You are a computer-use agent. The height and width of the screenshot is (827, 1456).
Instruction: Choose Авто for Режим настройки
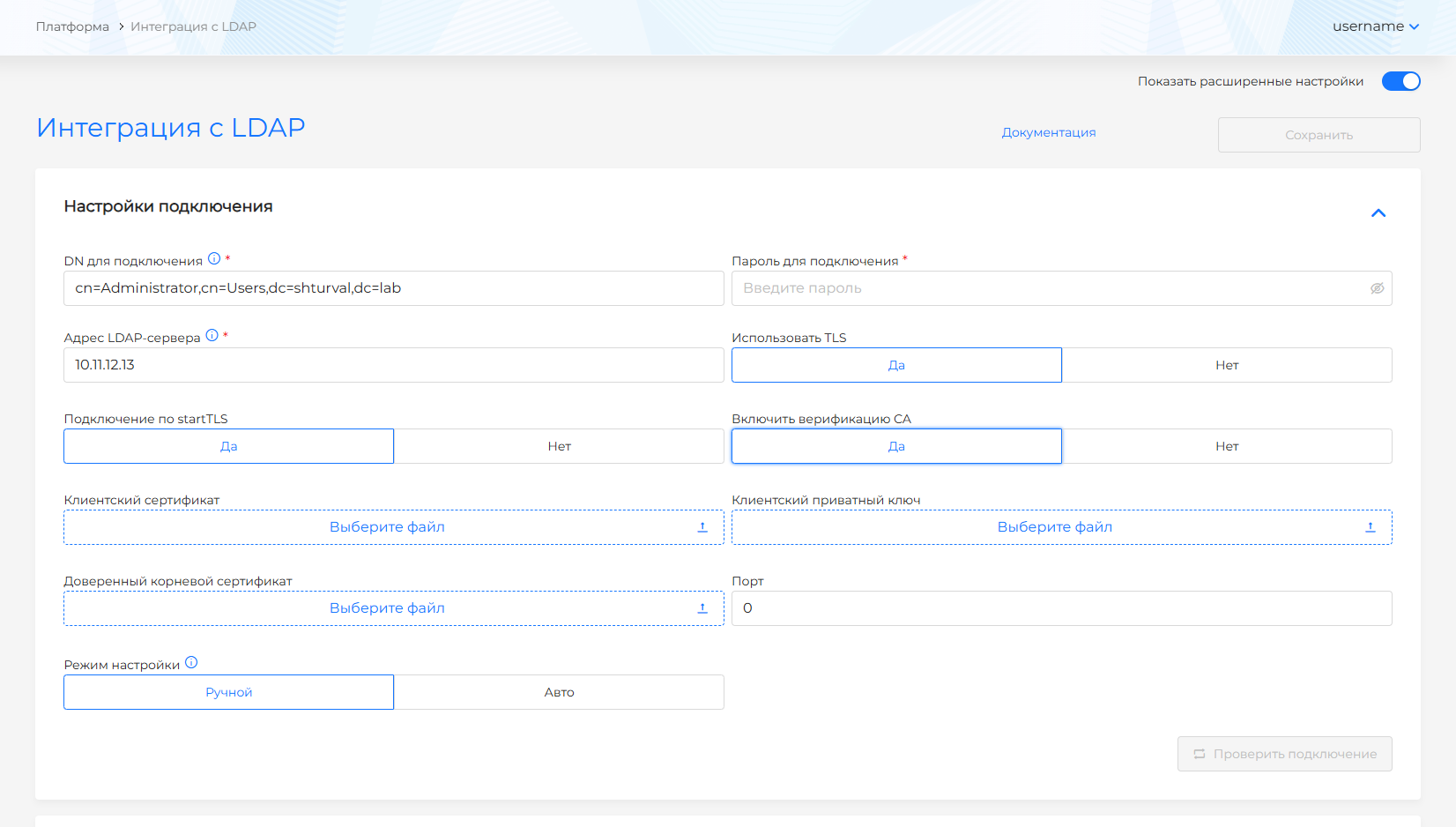click(559, 692)
